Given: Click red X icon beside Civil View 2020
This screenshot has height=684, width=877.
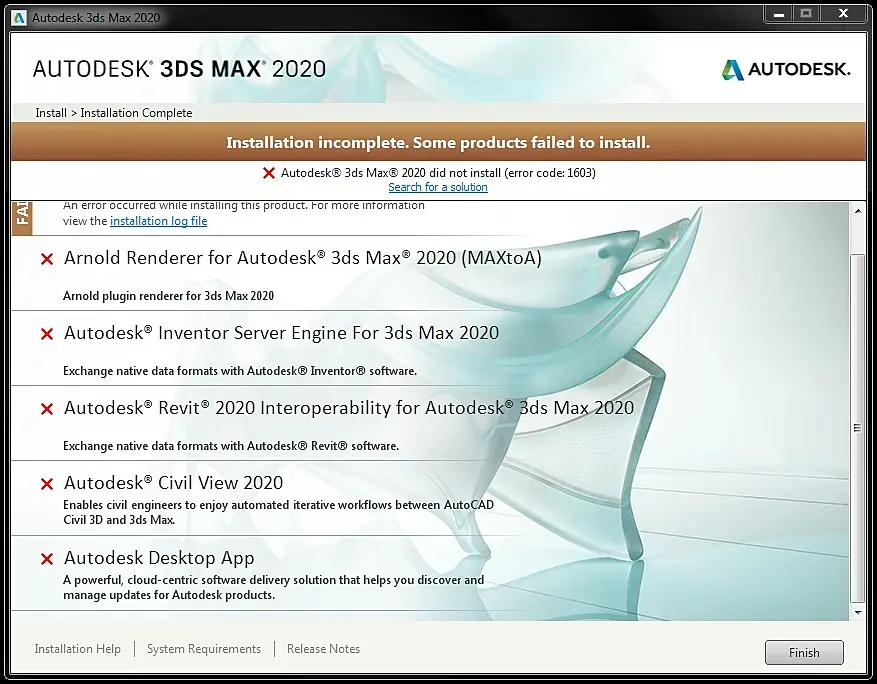Looking at the screenshot, I should (x=47, y=484).
